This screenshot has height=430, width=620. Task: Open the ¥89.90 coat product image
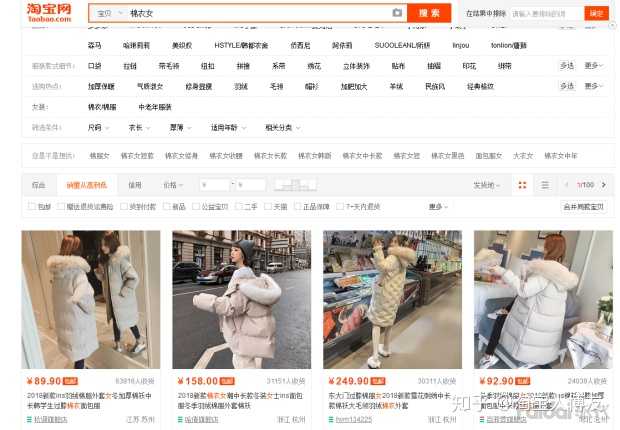(91, 299)
